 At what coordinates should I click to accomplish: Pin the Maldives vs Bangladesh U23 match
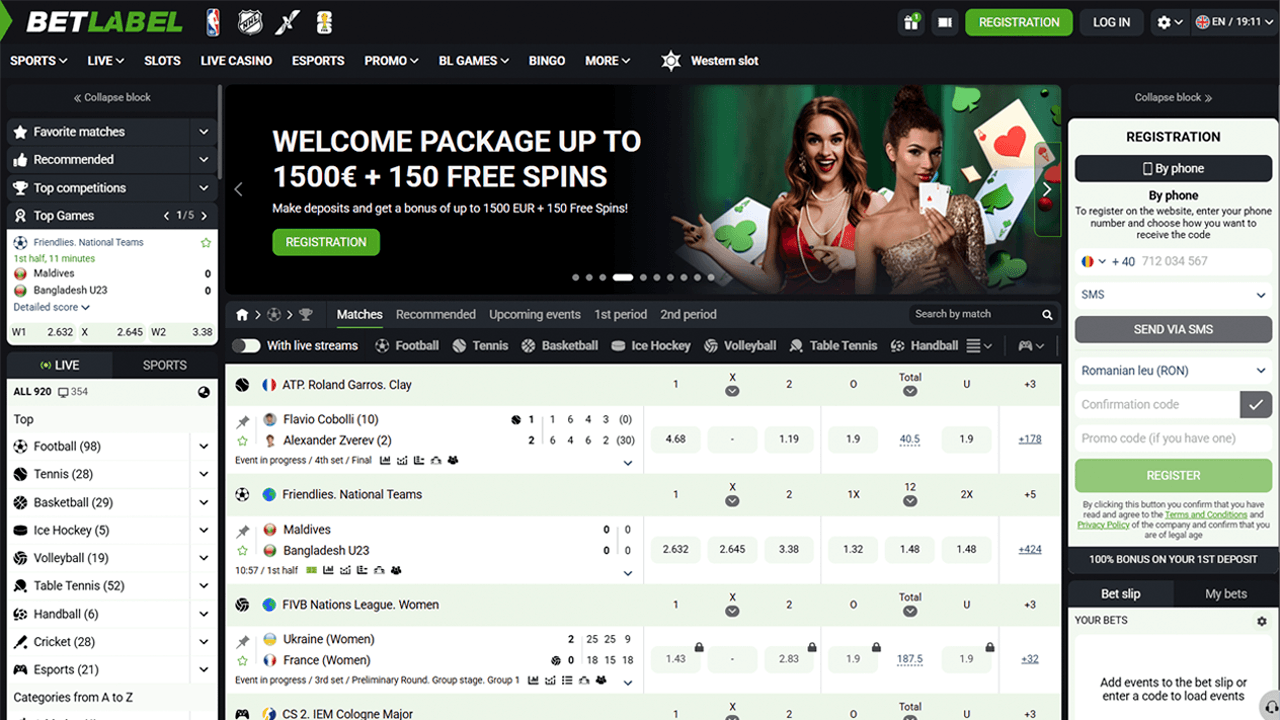point(243,532)
